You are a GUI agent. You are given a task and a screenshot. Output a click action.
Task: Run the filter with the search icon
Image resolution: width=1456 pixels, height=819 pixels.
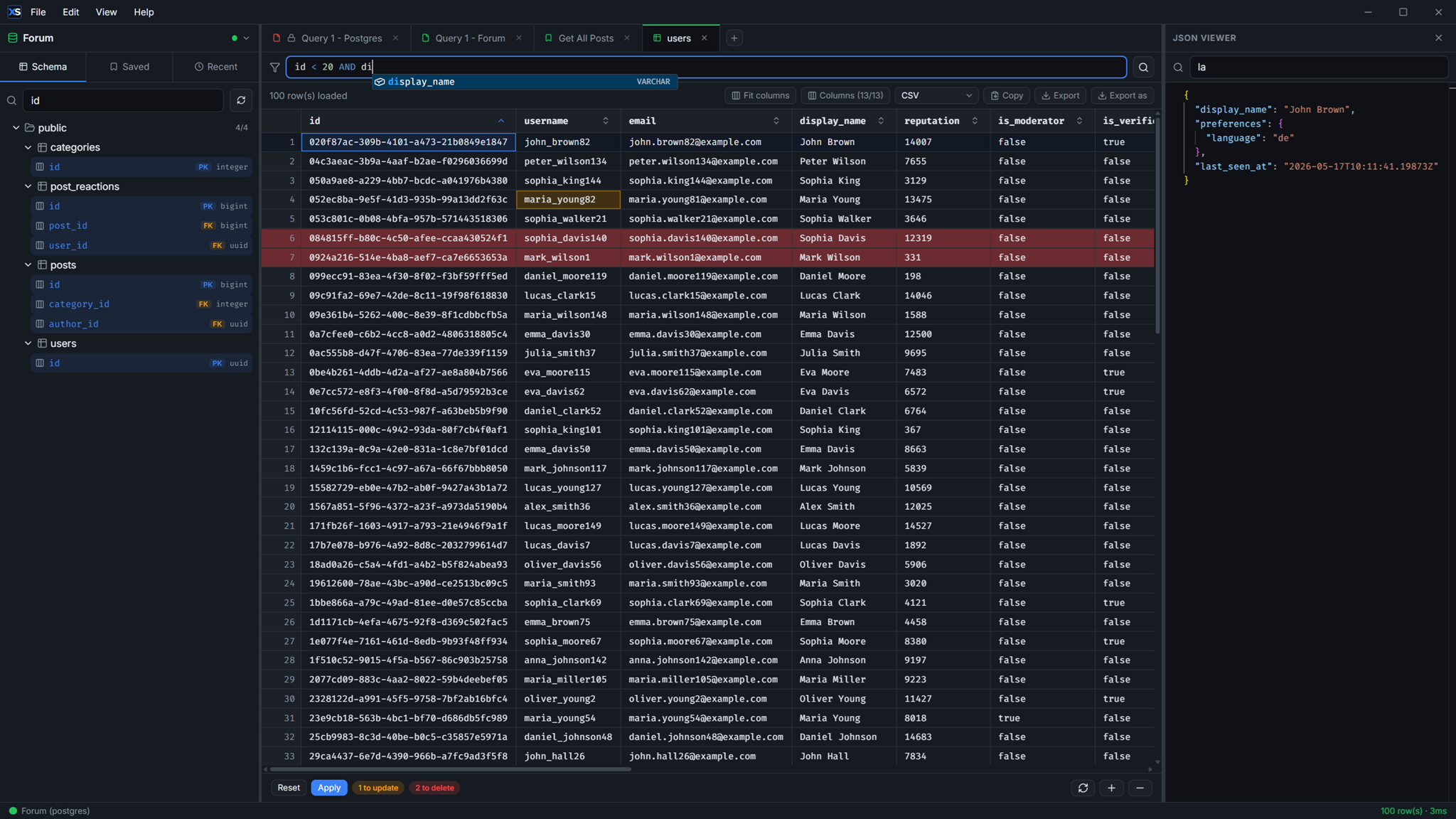[x=1143, y=67]
